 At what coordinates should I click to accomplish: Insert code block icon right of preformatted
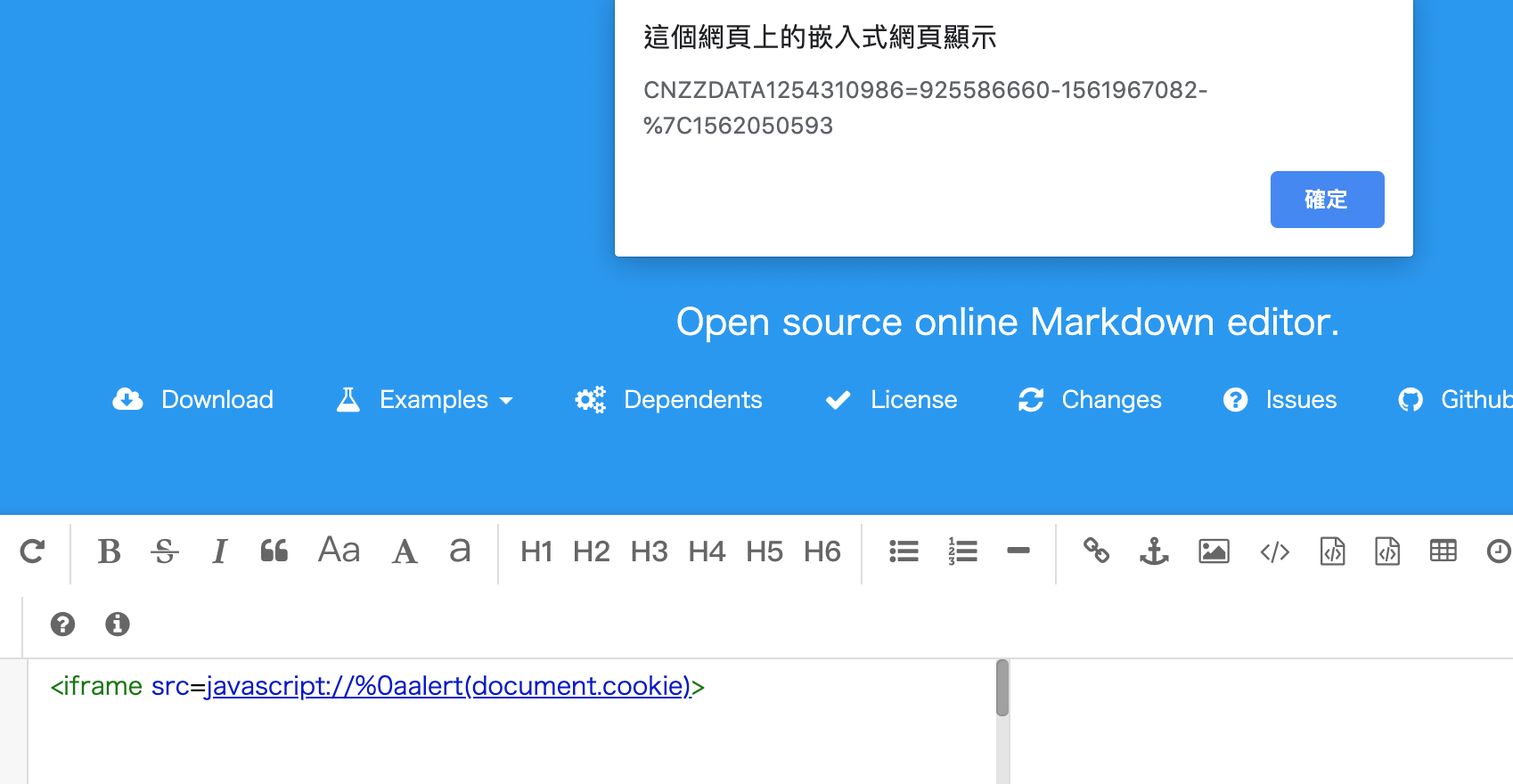1387,551
